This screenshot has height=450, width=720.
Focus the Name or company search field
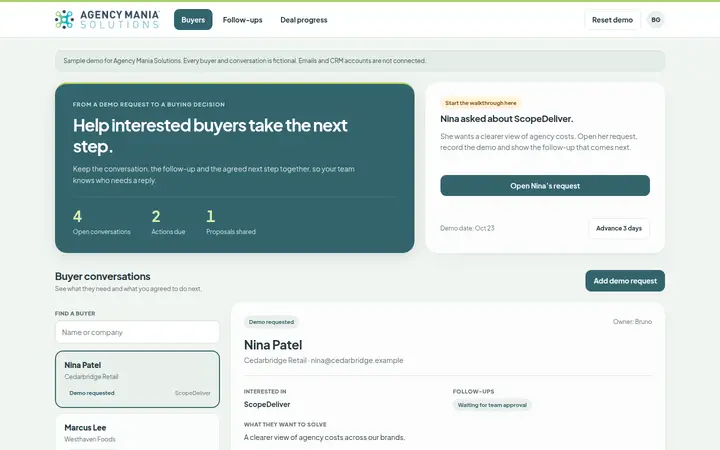click(x=137, y=332)
